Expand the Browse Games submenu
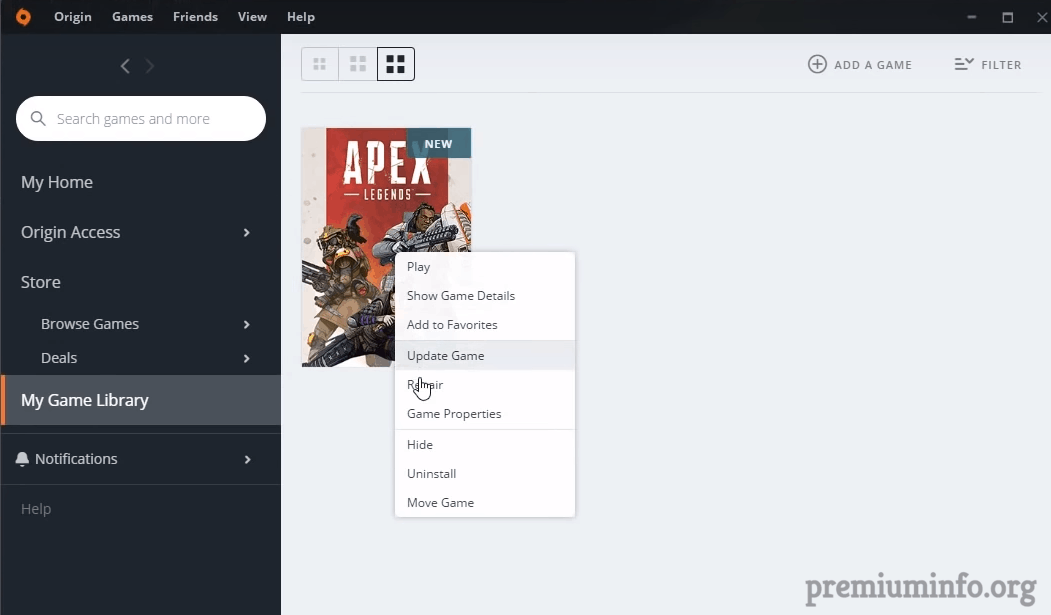Viewport: 1051px width, 615px height. pos(247,324)
